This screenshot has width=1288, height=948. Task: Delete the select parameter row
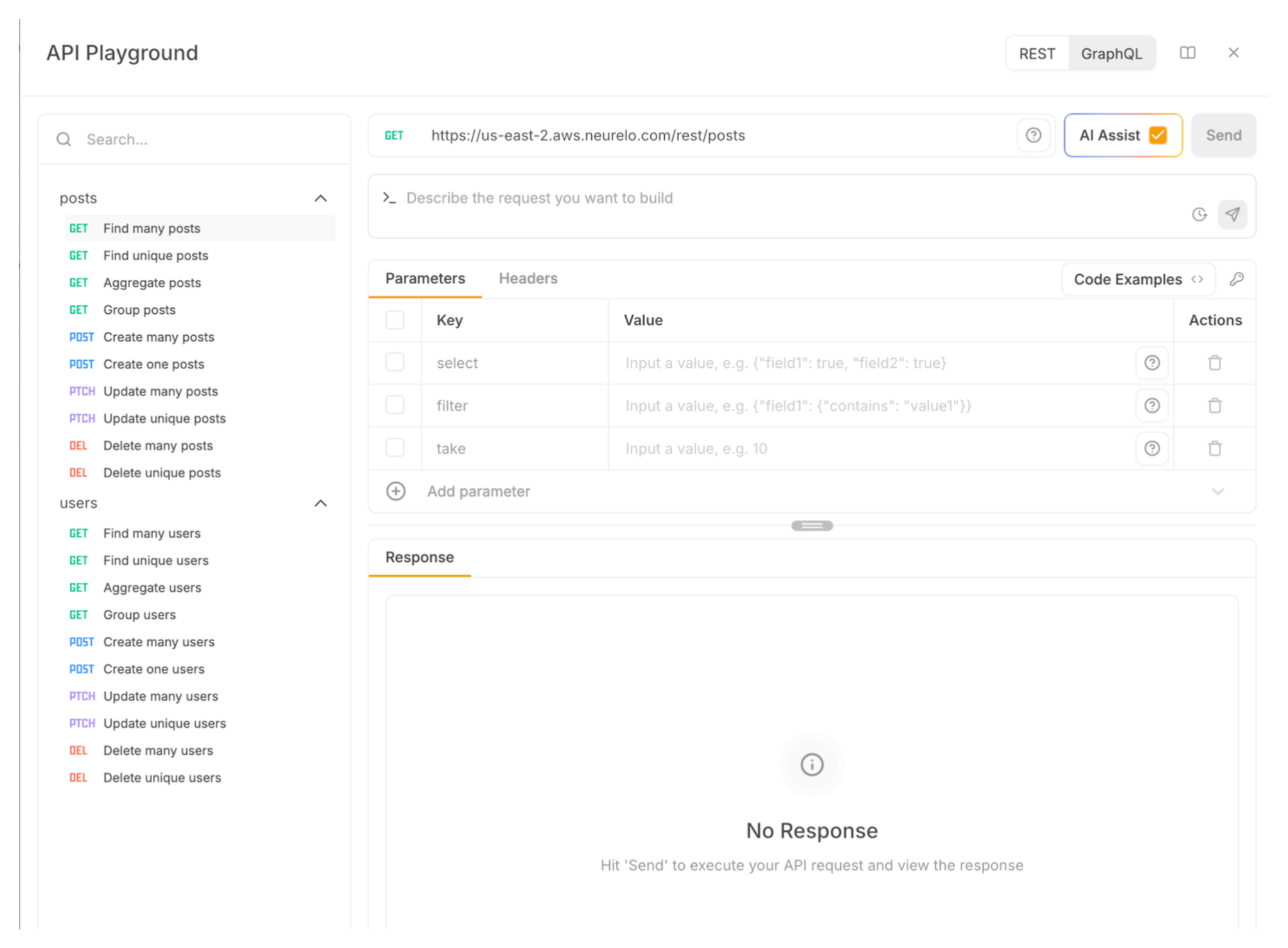1214,363
